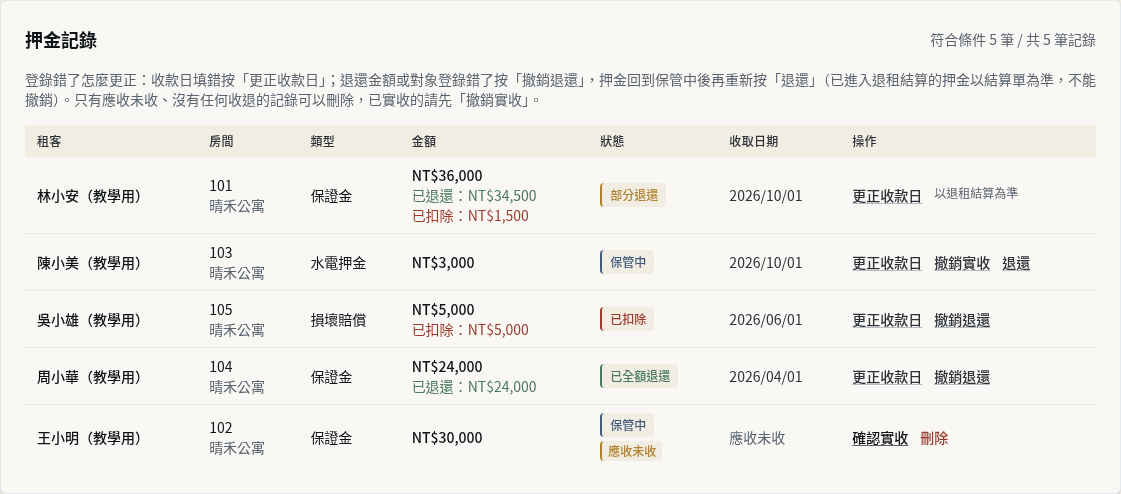Click room number 102
Image resolution: width=1121 pixels, height=494 pixels.
pos(221,428)
